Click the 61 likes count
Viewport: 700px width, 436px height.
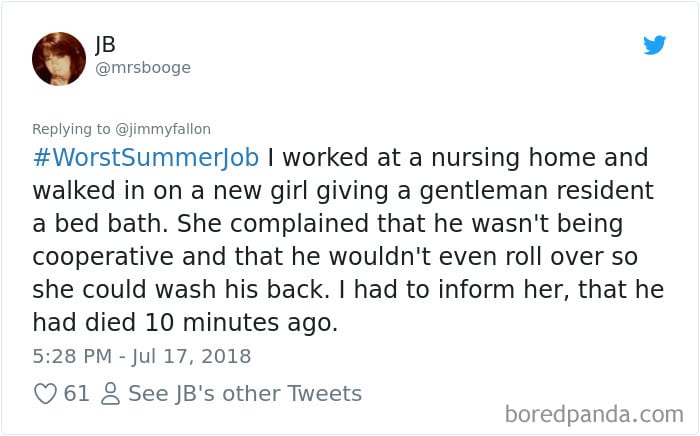pos(76,394)
